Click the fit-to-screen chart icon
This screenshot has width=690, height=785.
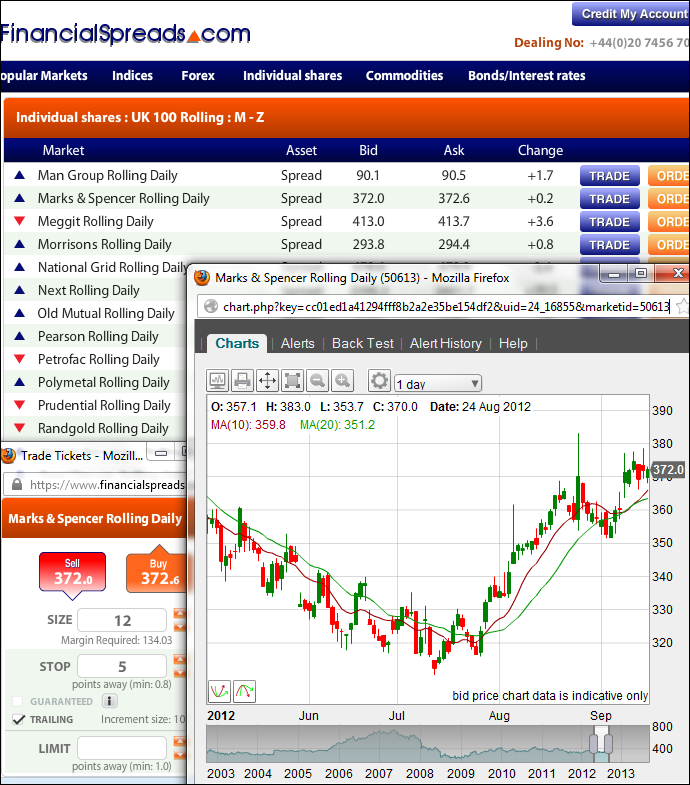292,380
